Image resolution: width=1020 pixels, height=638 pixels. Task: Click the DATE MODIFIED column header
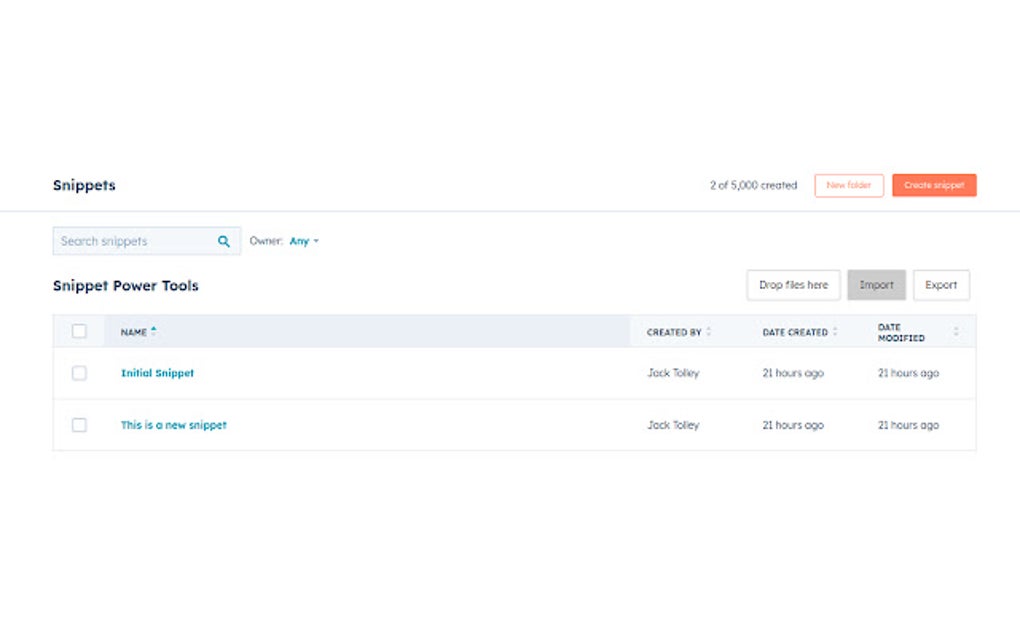pyautogui.click(x=901, y=331)
